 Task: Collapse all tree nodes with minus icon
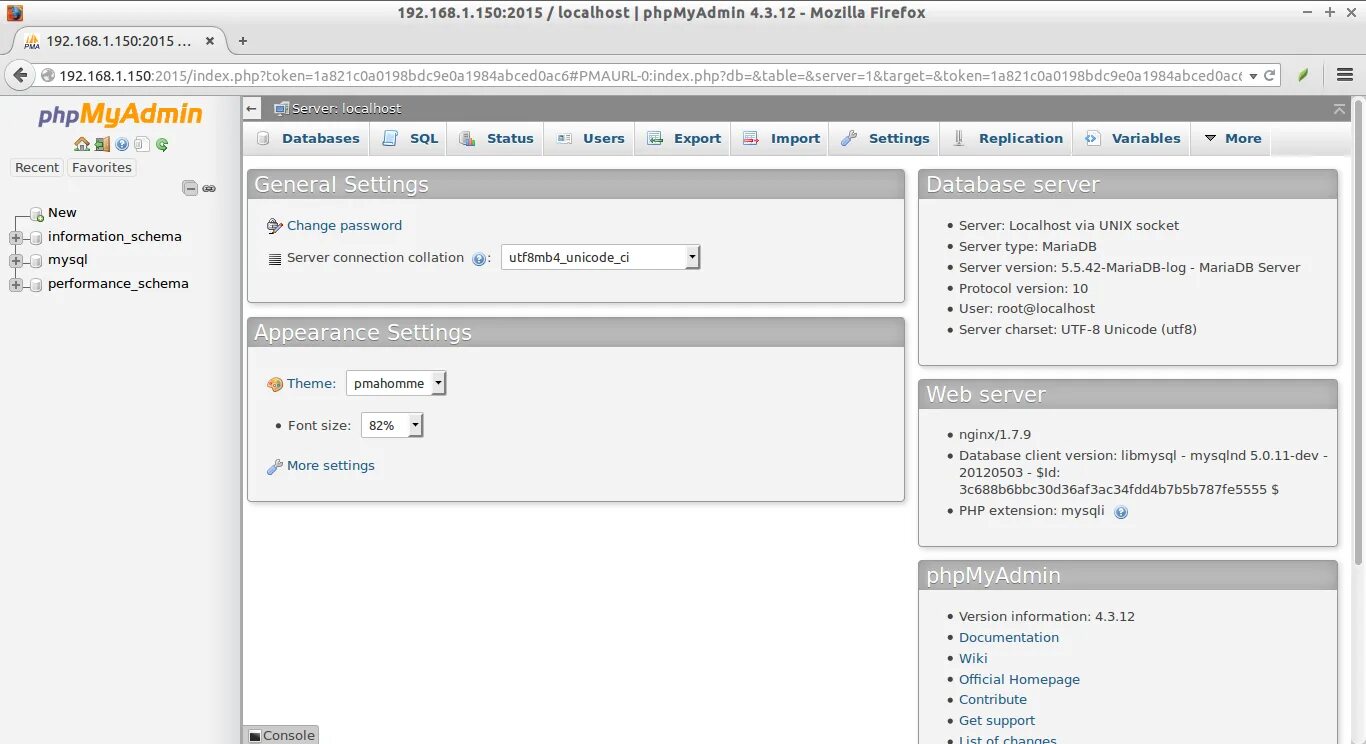[x=190, y=188]
